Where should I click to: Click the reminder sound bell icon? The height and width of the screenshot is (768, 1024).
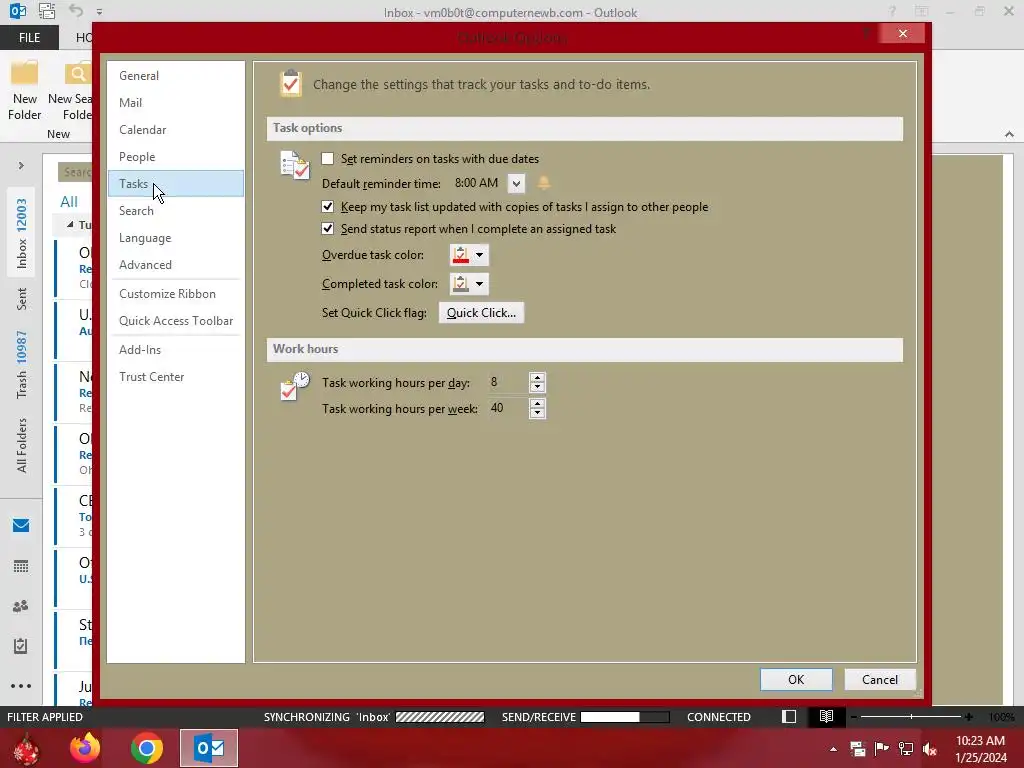543,183
